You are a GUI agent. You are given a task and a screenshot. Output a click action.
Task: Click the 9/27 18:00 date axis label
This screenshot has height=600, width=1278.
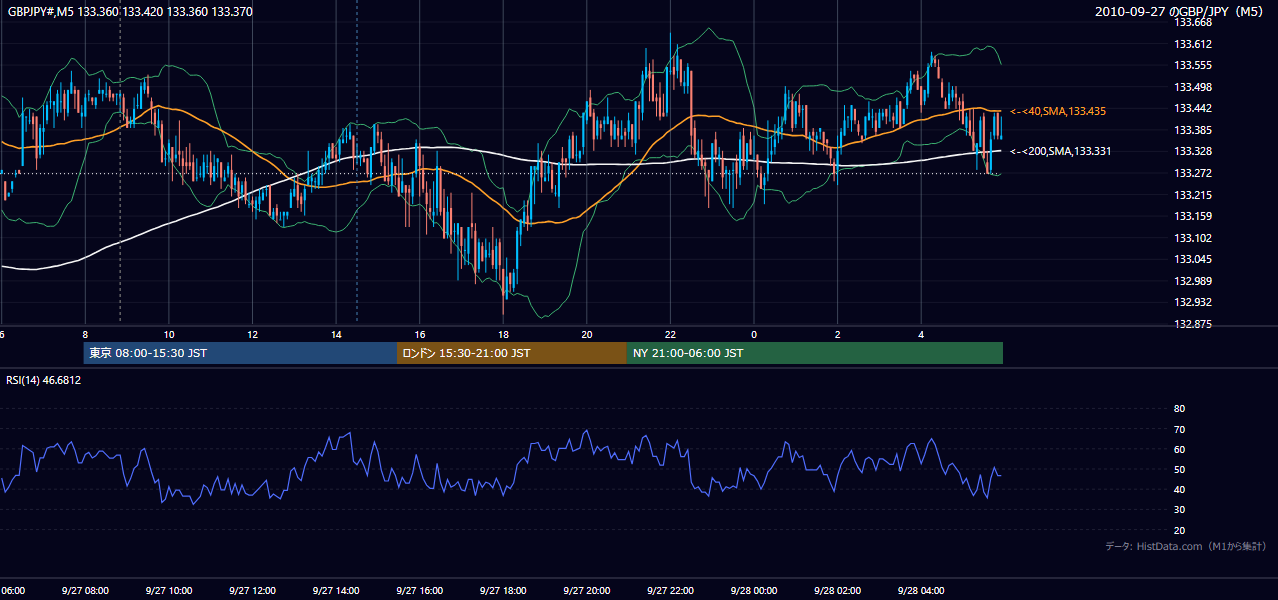[503, 591]
